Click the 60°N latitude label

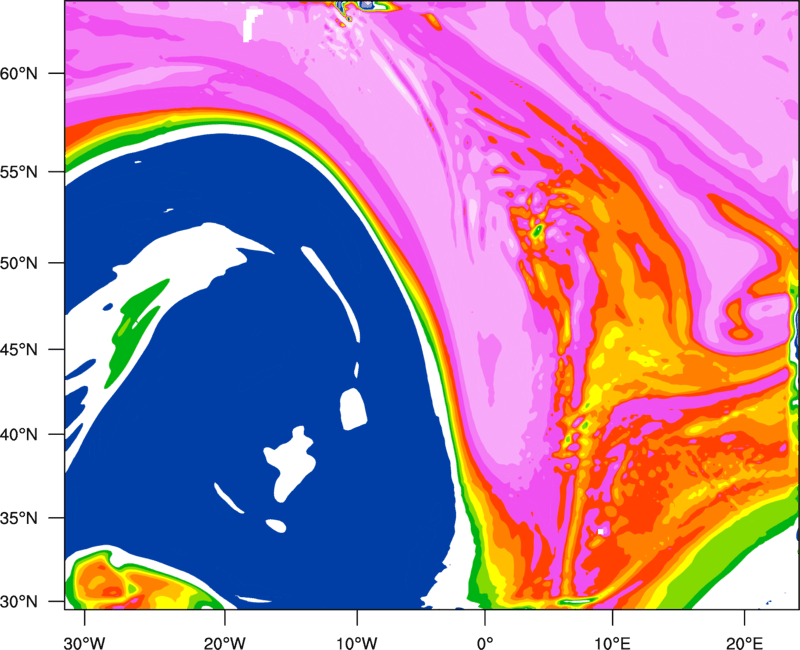coord(19,73)
